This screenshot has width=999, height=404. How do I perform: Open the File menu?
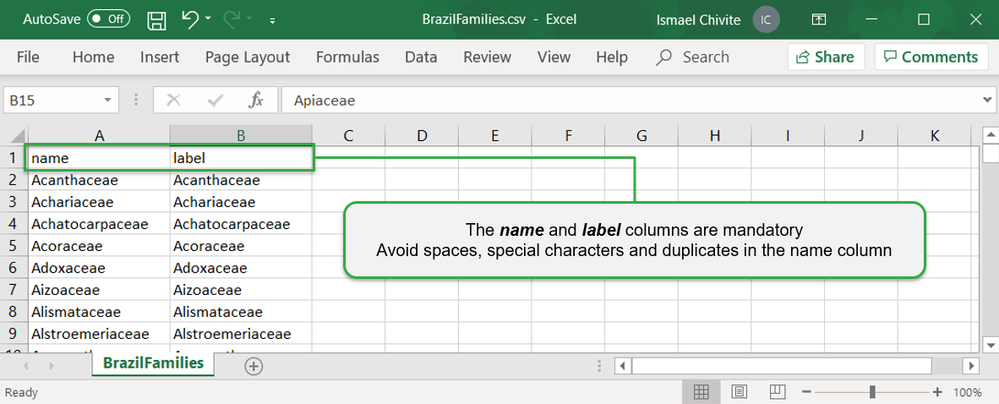click(28, 57)
